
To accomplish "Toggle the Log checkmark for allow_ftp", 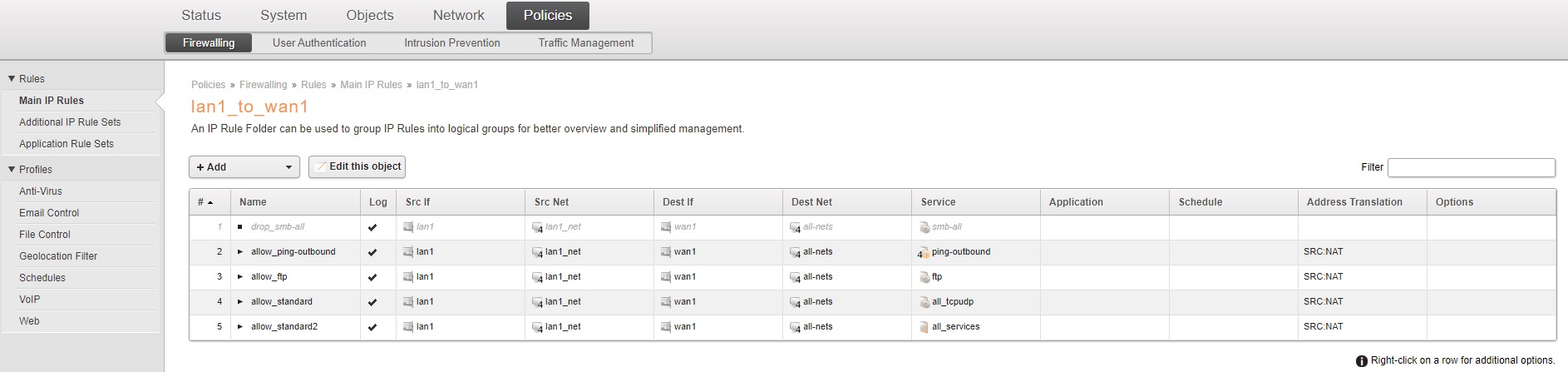I will point(372,277).
